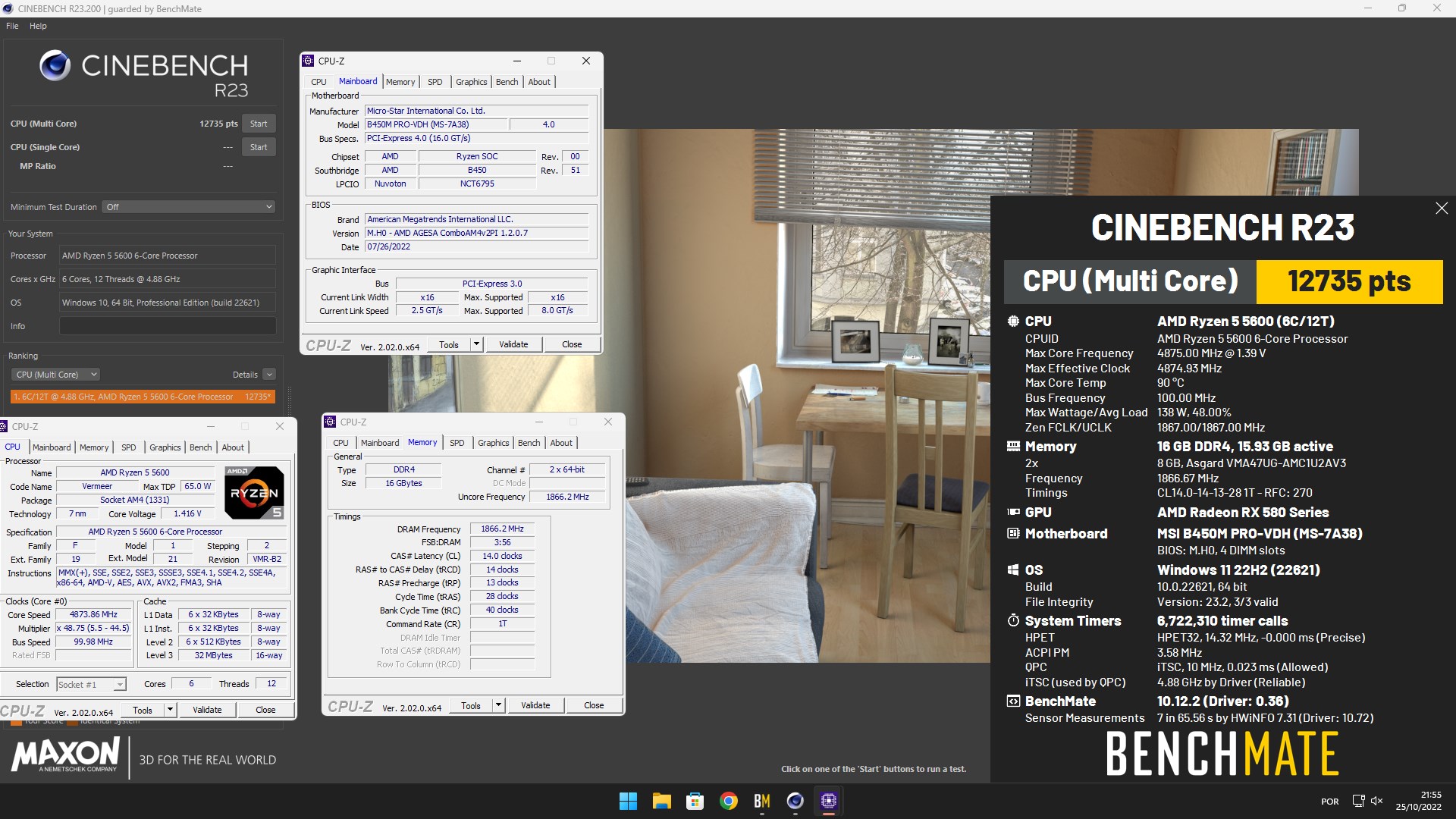Close the BenchMate result overlay

click(x=1442, y=208)
